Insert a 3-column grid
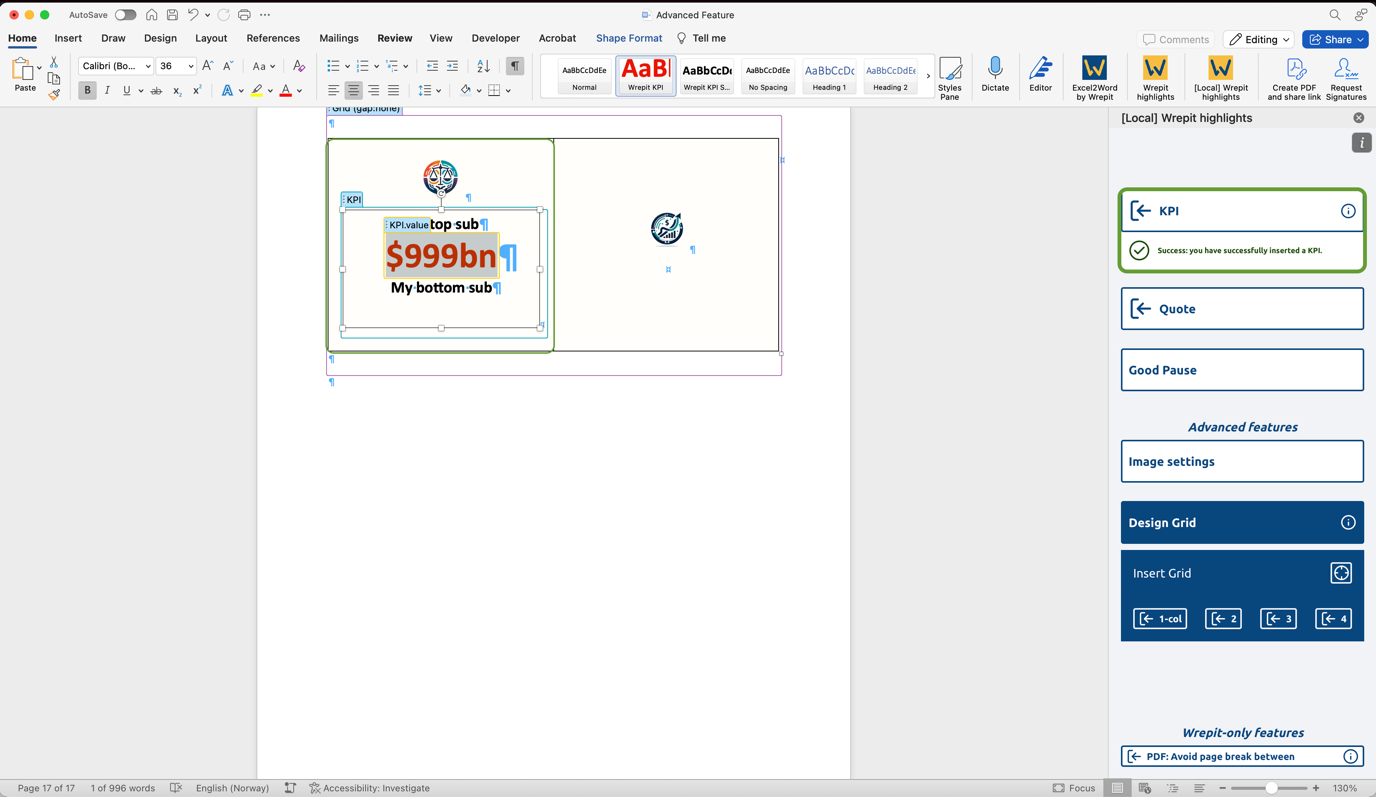 click(1278, 619)
